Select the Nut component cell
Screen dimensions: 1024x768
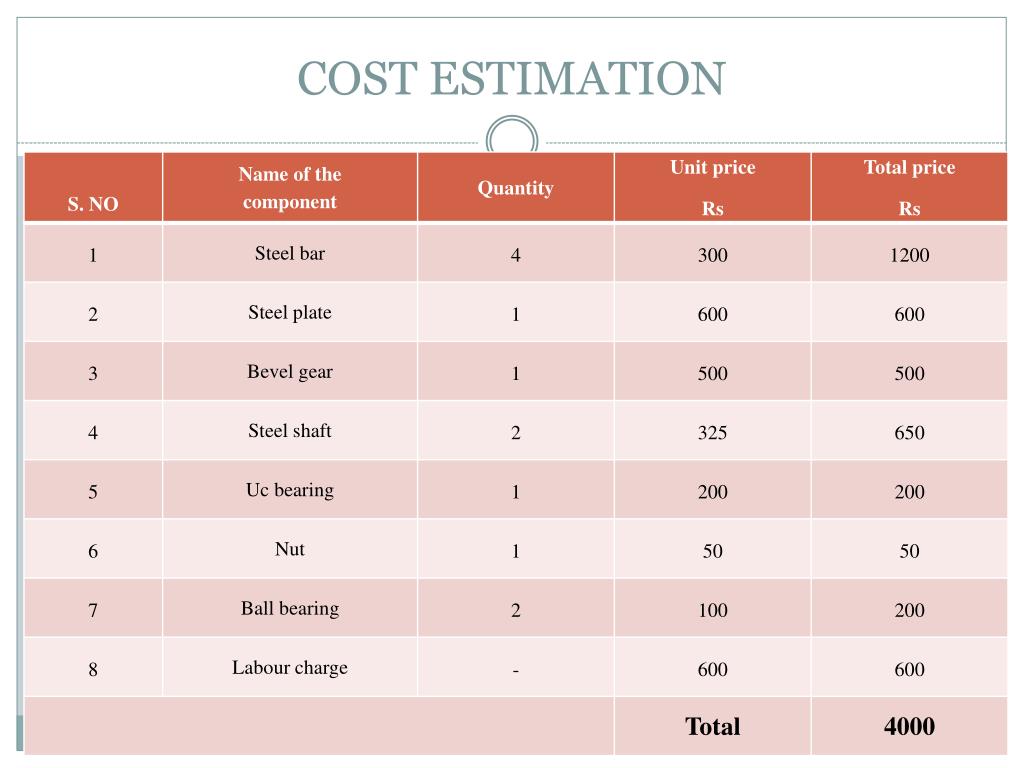click(x=290, y=549)
